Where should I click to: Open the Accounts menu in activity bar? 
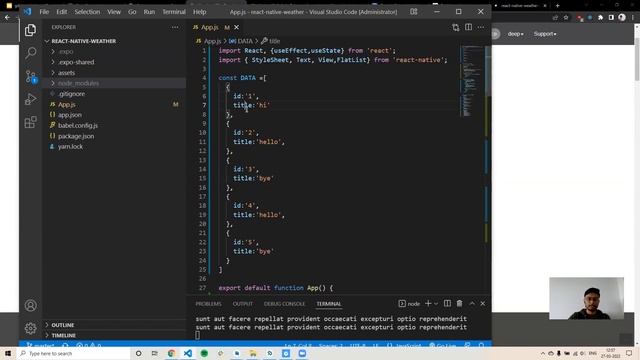click(31, 305)
